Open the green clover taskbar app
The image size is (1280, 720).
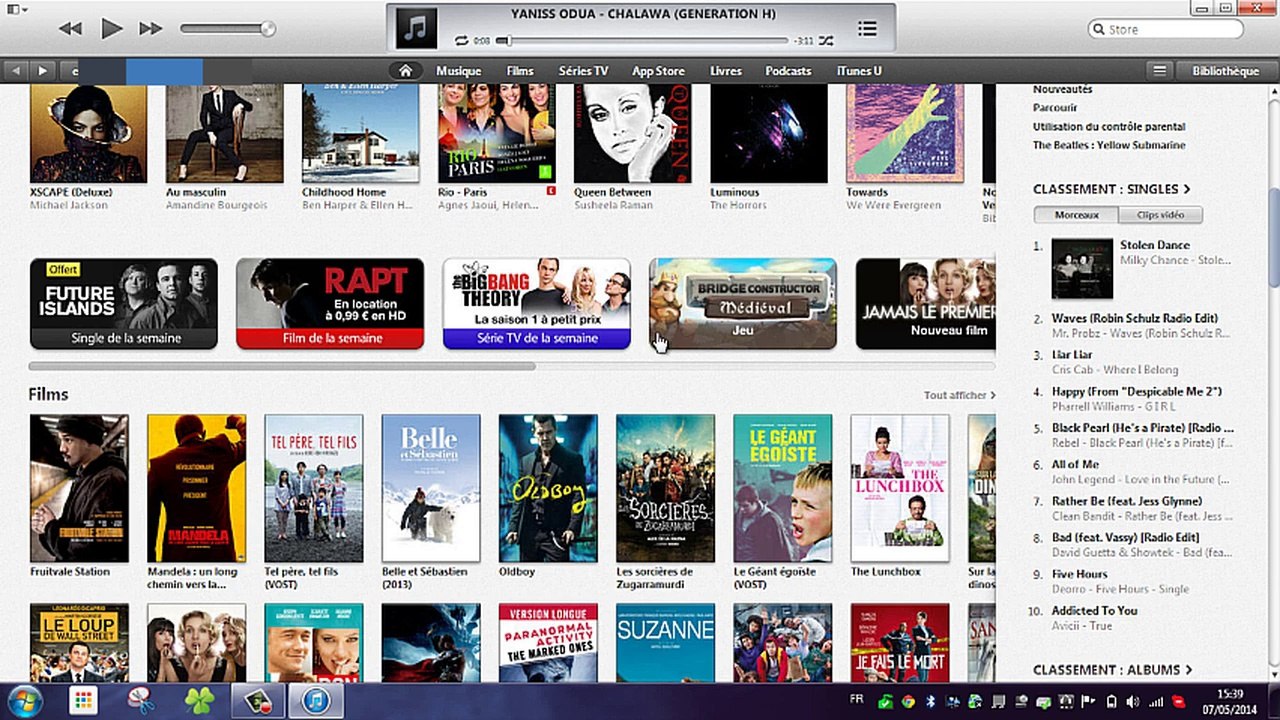click(200, 701)
